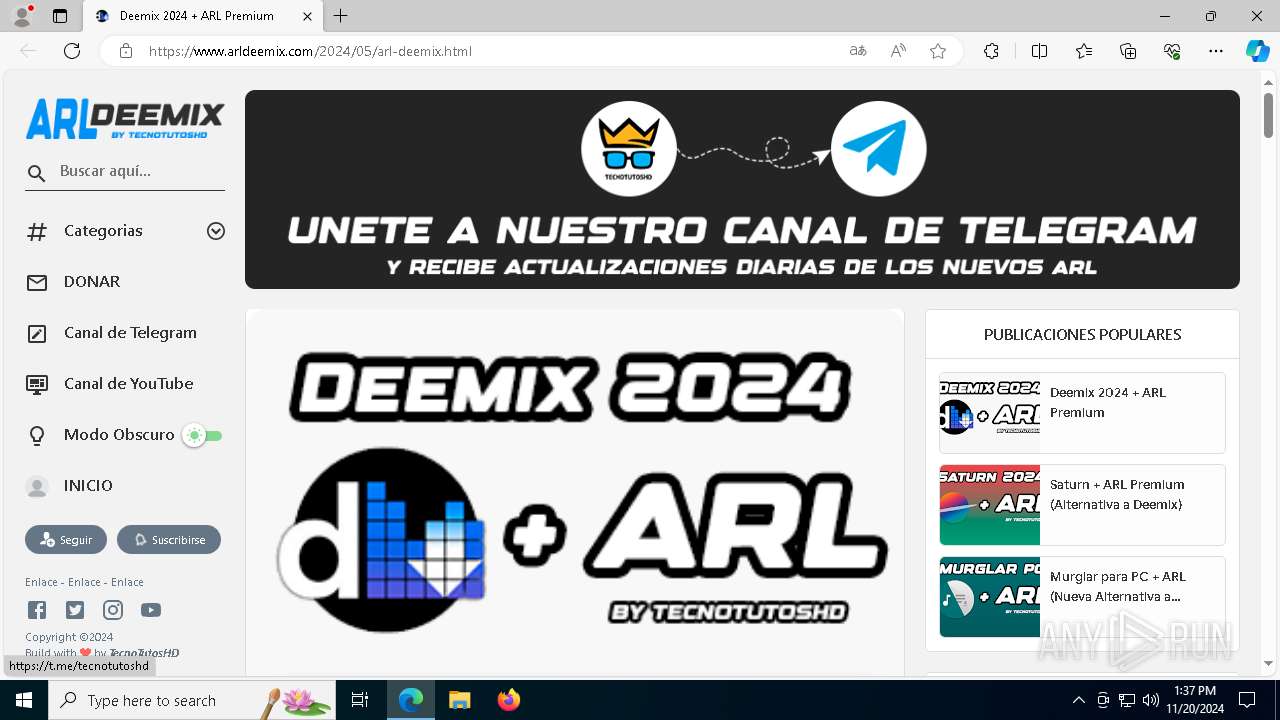
Task: Open the Favorites list icon
Action: 1084,51
